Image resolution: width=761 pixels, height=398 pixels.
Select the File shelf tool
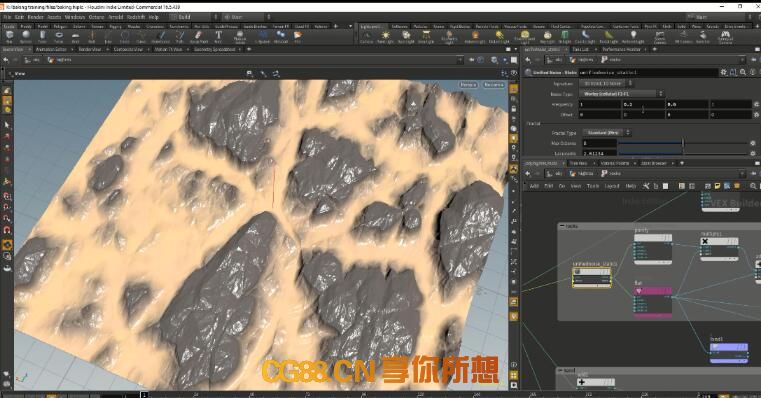298,36
